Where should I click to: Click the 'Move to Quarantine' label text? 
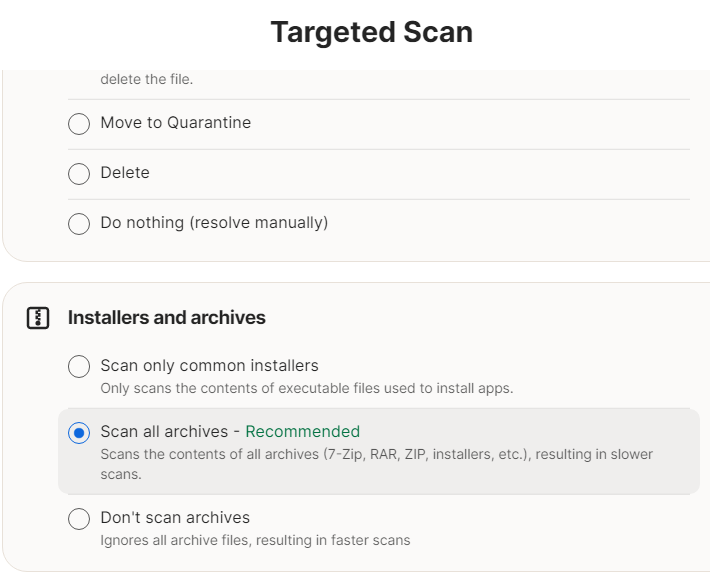tap(175, 123)
